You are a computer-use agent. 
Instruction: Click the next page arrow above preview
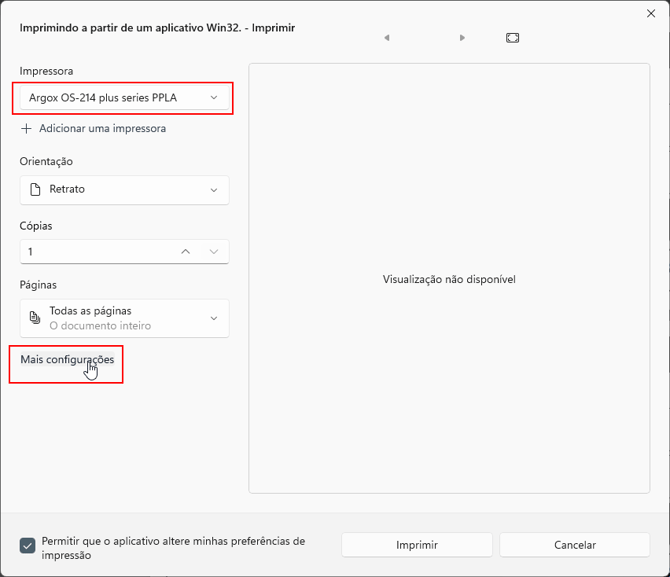(x=462, y=38)
